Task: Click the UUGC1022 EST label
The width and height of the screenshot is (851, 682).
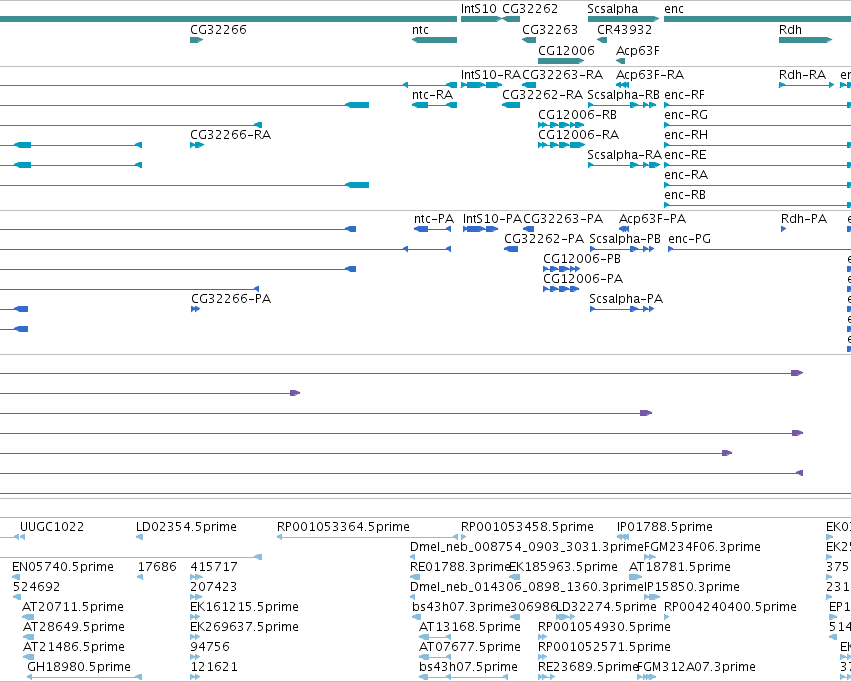Action: pos(52,527)
